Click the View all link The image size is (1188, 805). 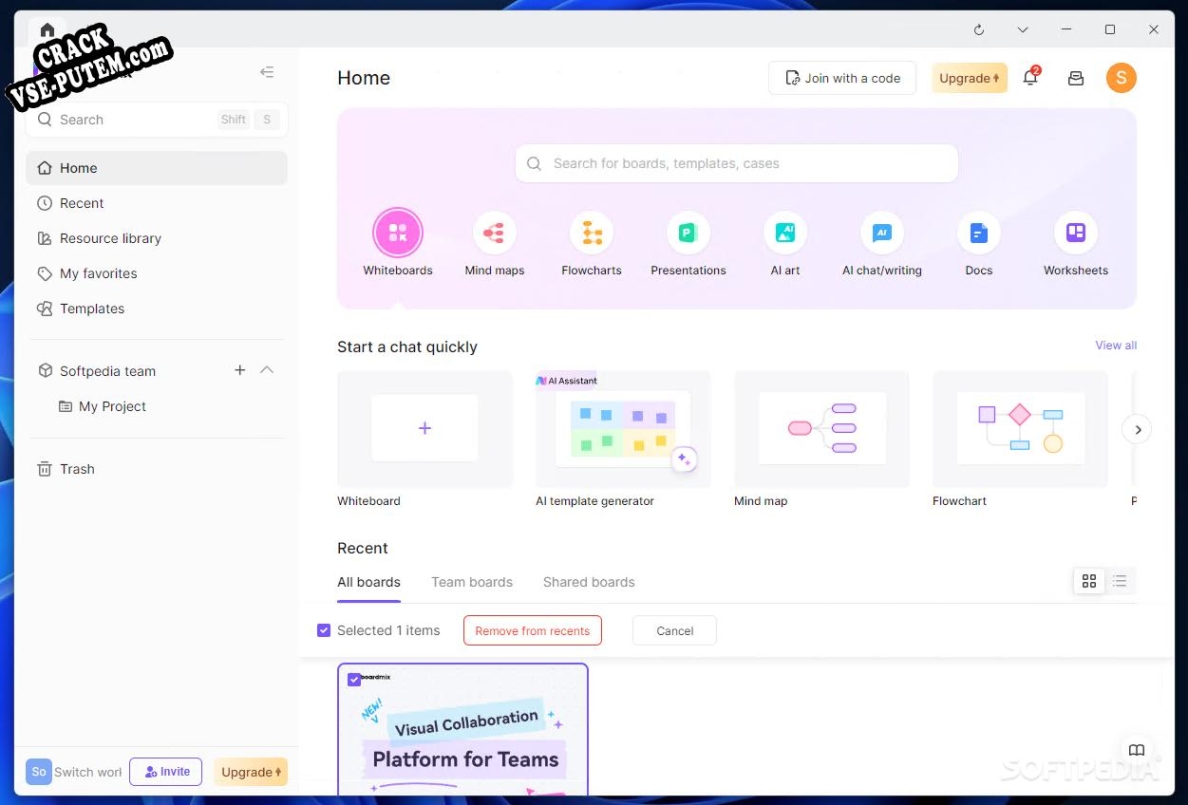1115,345
